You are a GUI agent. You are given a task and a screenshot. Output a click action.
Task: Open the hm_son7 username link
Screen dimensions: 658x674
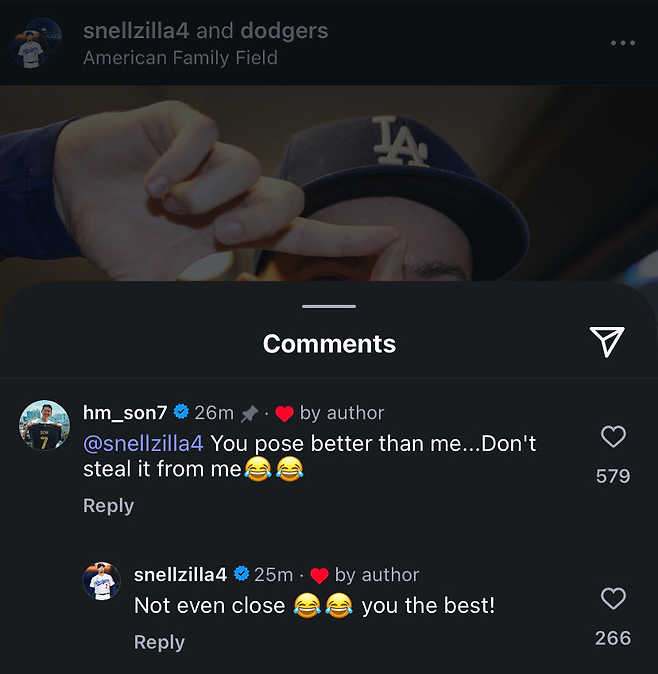pos(125,413)
